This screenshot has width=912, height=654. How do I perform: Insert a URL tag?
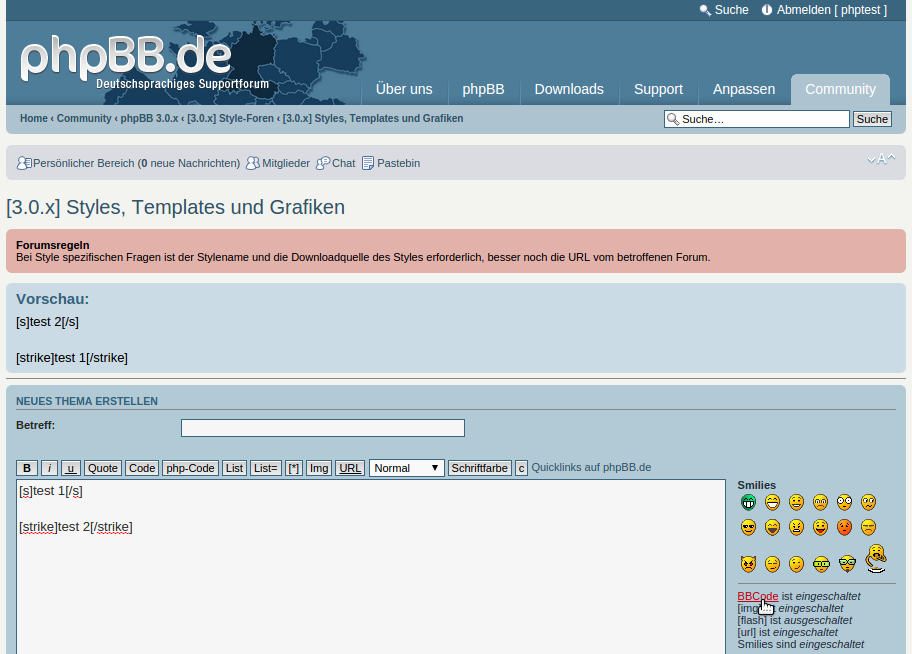point(350,468)
